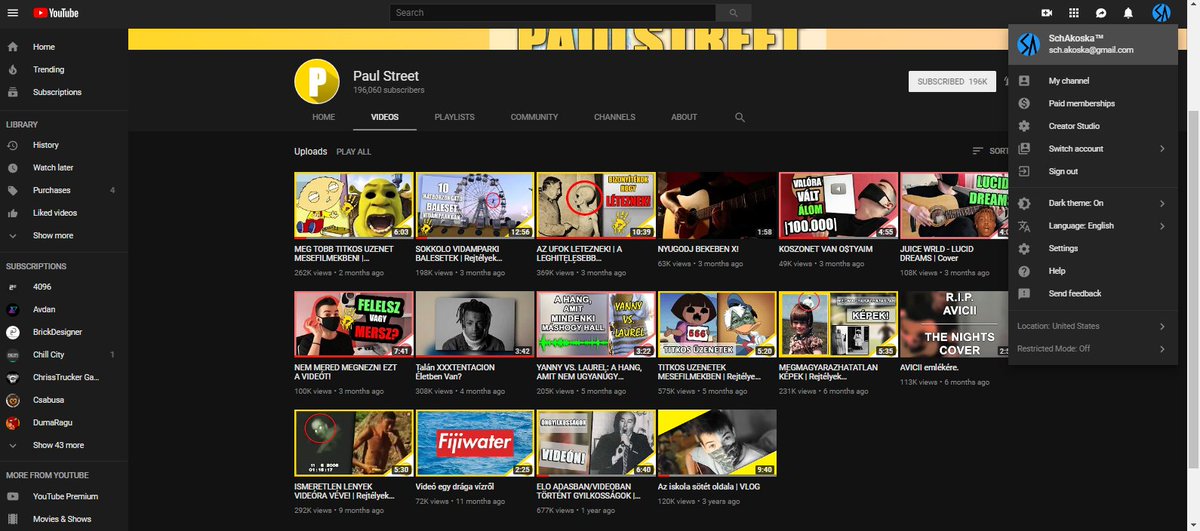The image size is (1200, 531).
Task: Open the messages chat icon
Action: [1101, 13]
